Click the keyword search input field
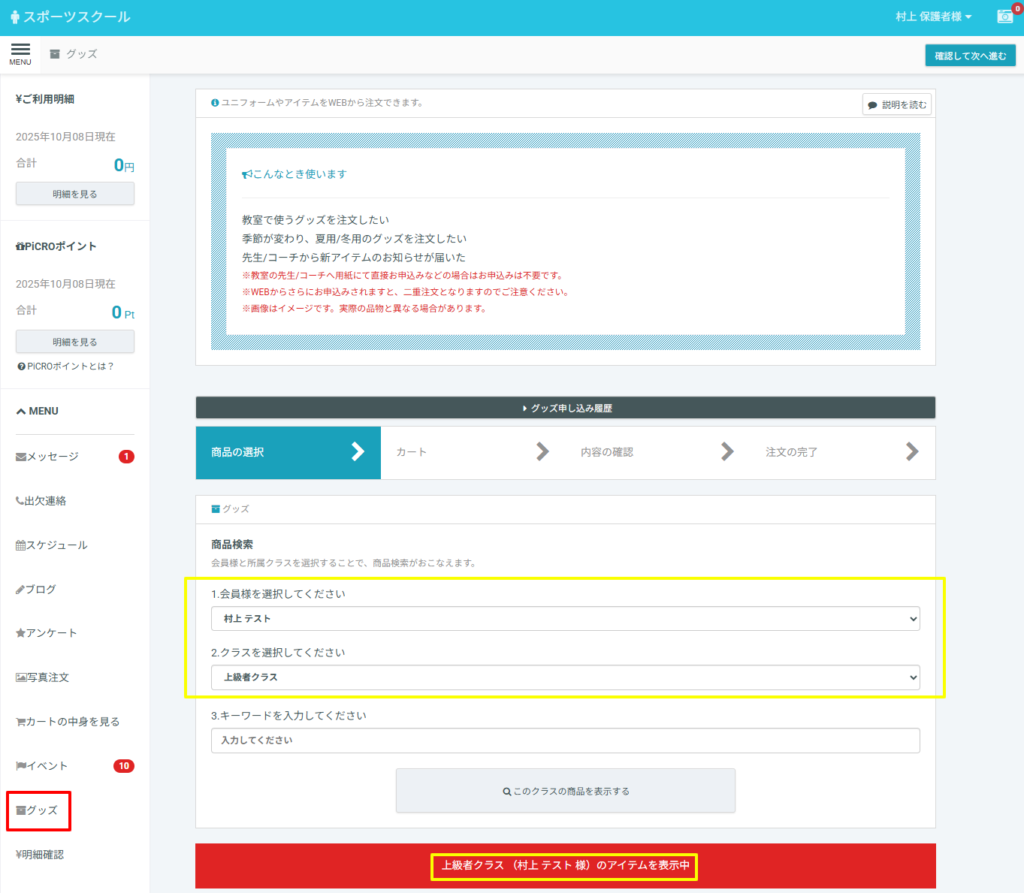Screen dimensions: 1024x893 pos(564,741)
